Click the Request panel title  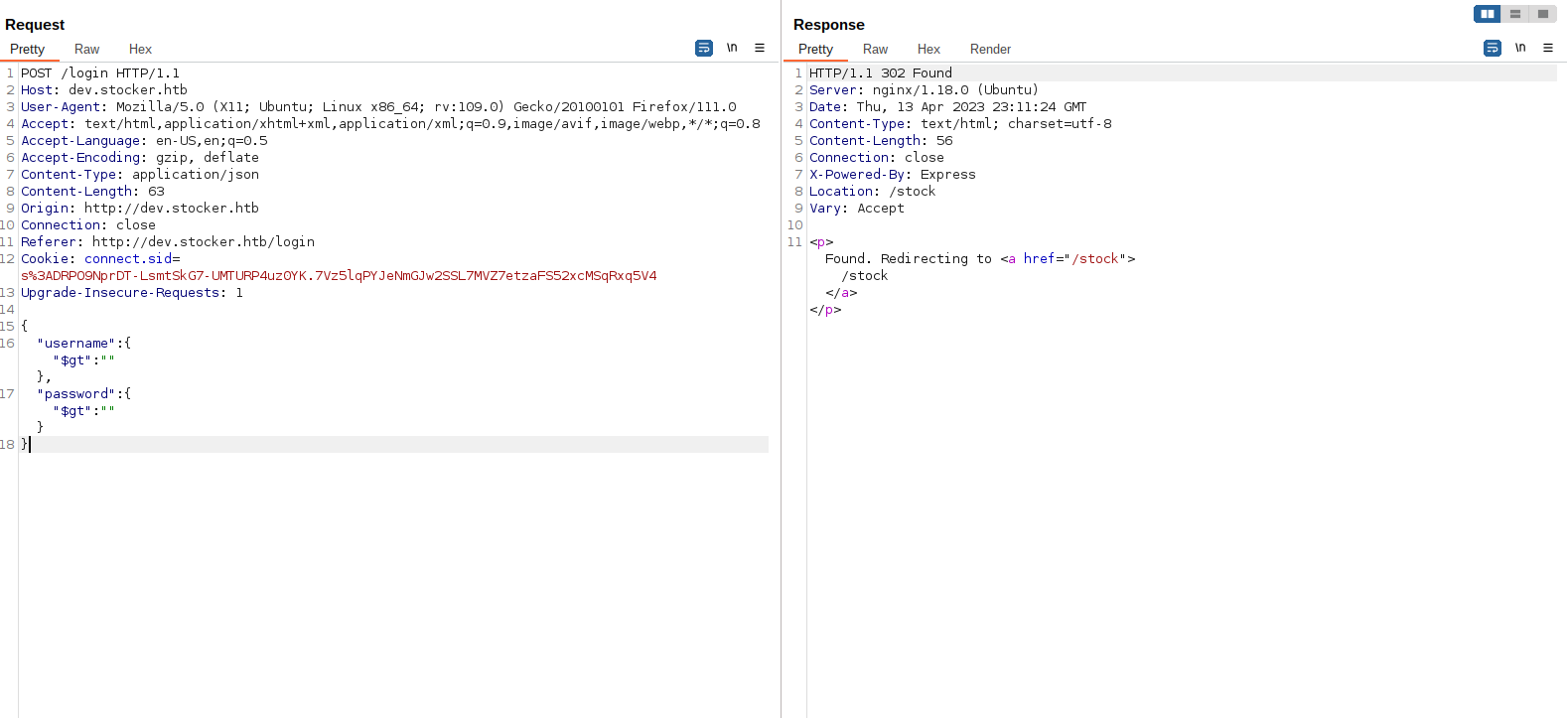35,25
